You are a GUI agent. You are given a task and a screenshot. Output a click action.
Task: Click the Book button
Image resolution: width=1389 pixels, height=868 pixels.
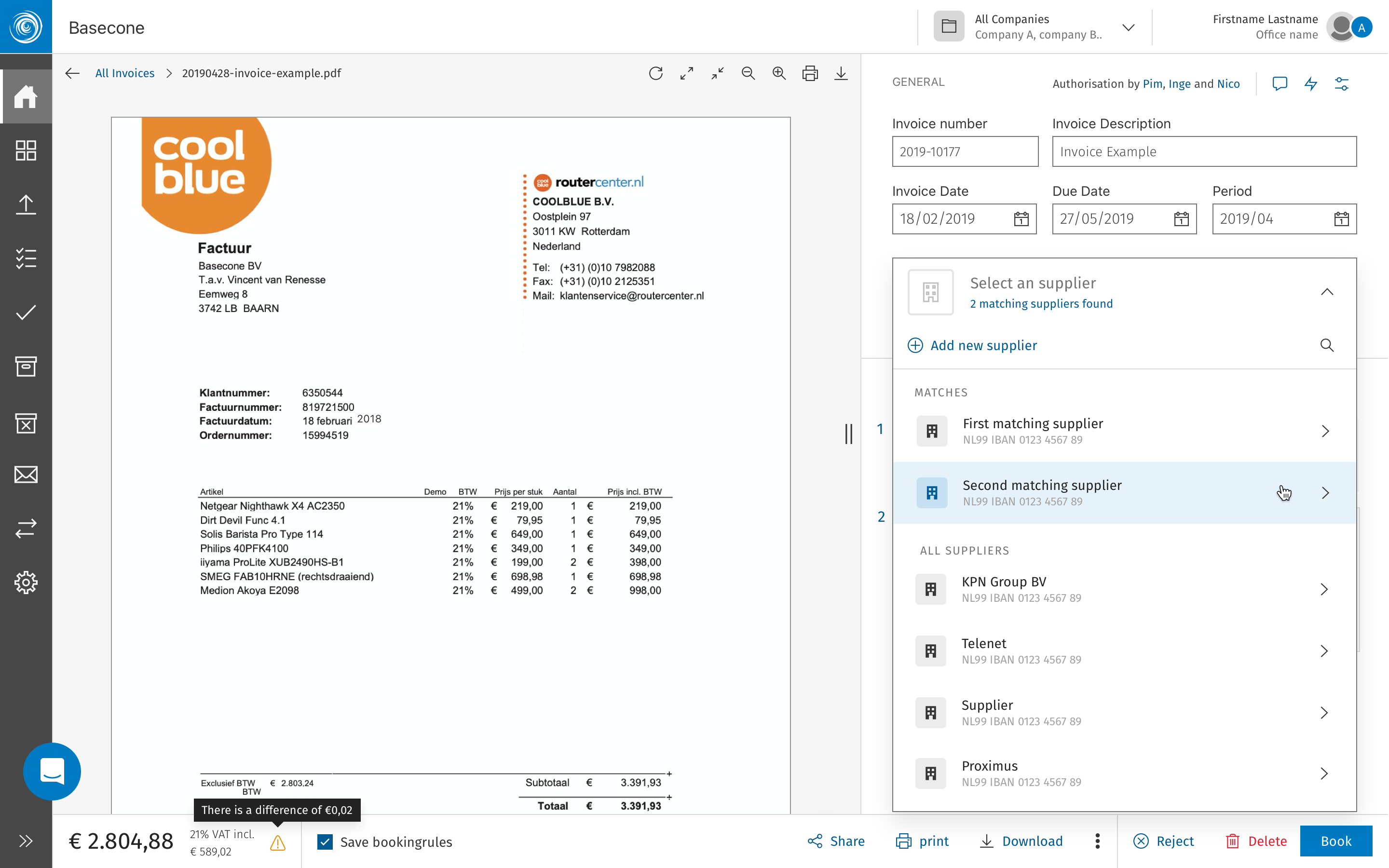pos(1335,841)
